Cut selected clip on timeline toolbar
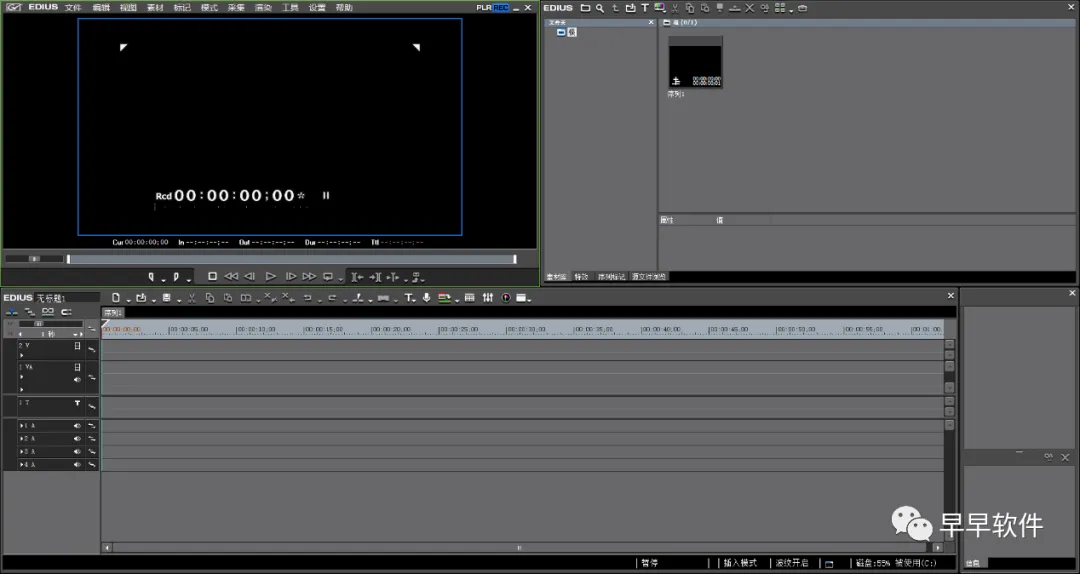The height and width of the screenshot is (574, 1080). click(192, 298)
